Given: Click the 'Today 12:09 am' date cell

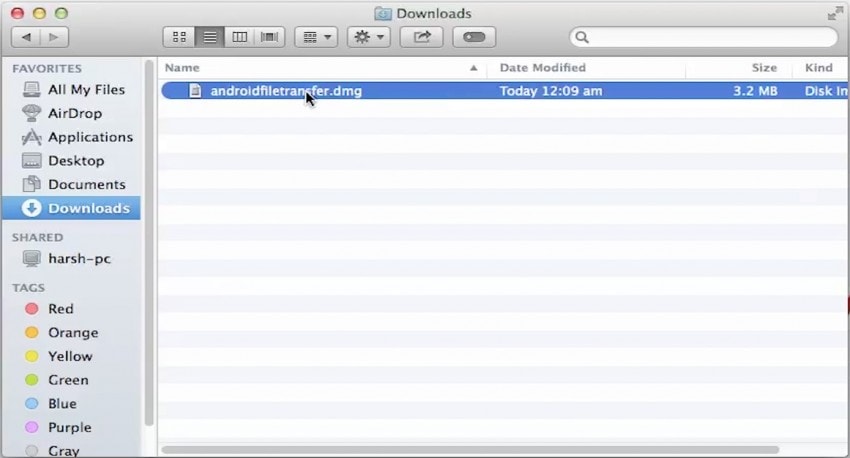Looking at the screenshot, I should tap(551, 91).
